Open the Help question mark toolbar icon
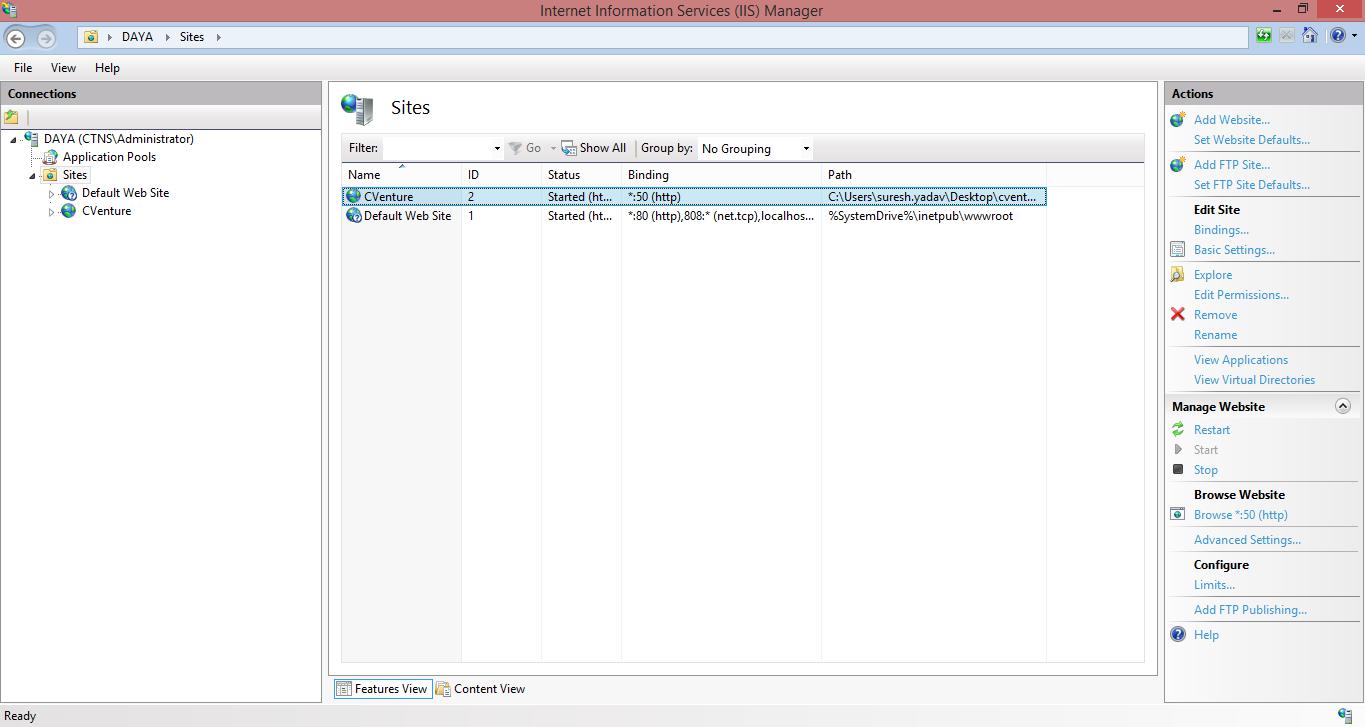This screenshot has height=727, width=1365. (1338, 36)
